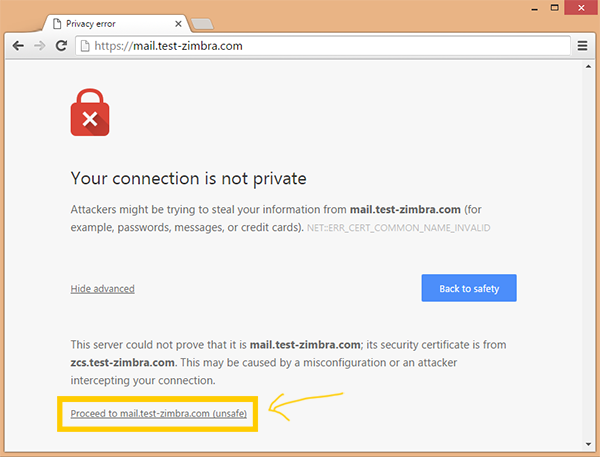Close the Privacy error tab

pos(178,24)
